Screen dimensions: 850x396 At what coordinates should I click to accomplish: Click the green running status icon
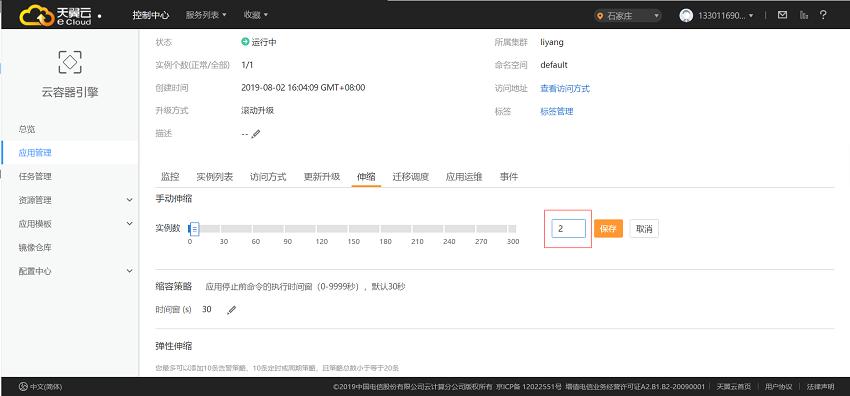(x=245, y=42)
